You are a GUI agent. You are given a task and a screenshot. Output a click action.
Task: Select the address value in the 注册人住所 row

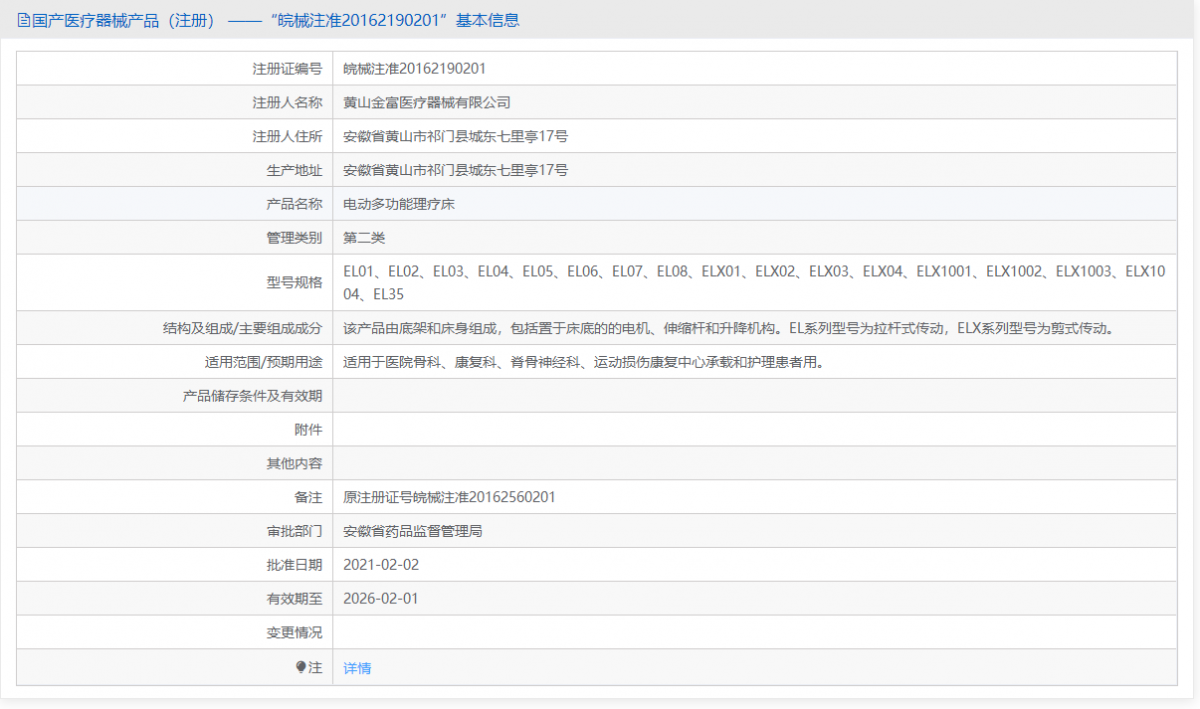tap(455, 136)
